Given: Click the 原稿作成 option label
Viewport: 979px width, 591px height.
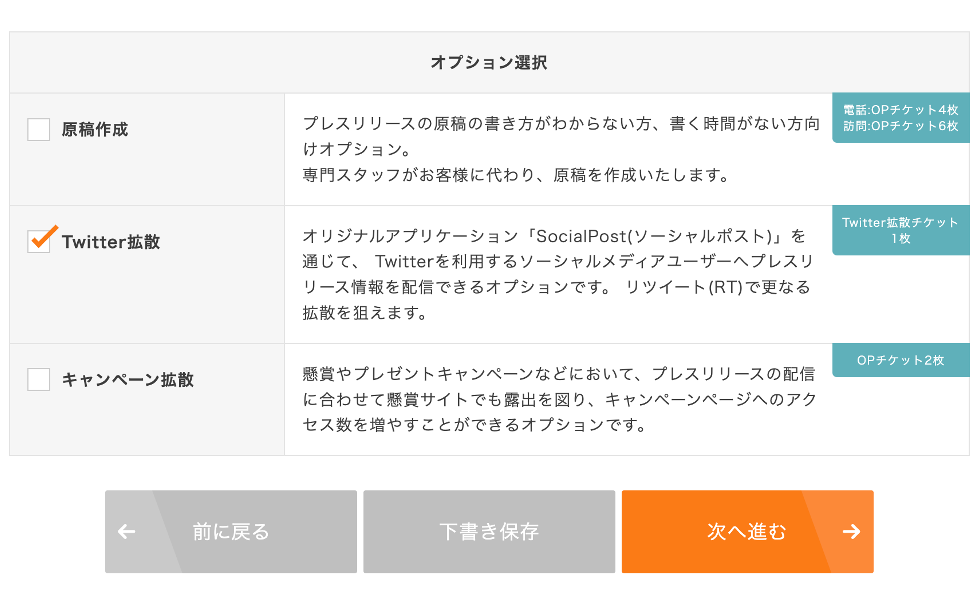Looking at the screenshot, I should (x=95, y=130).
